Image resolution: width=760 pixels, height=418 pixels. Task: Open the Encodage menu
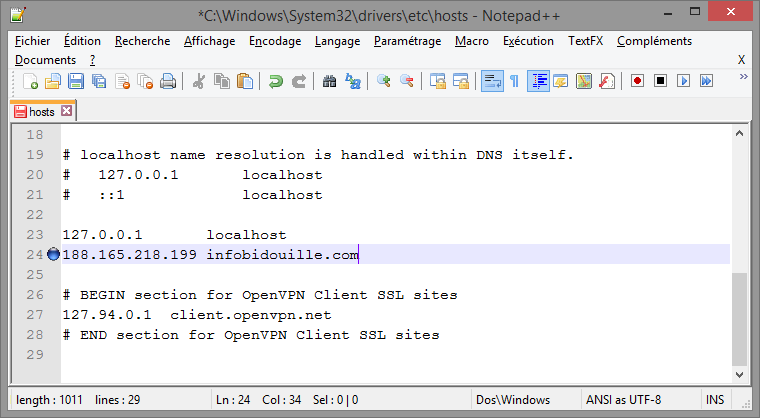click(275, 41)
